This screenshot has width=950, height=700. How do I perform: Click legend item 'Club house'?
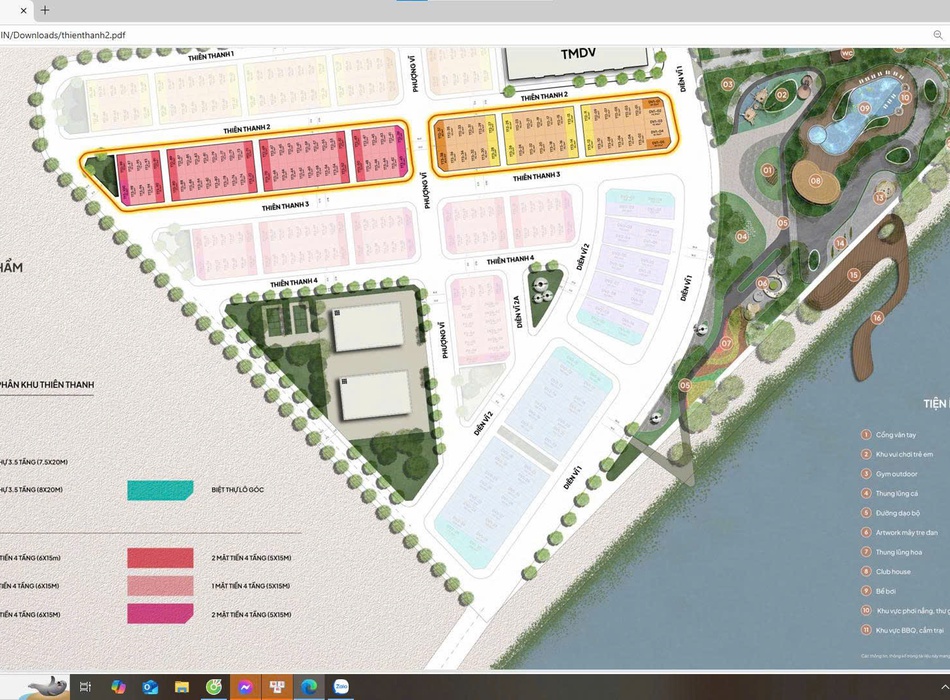point(893,572)
